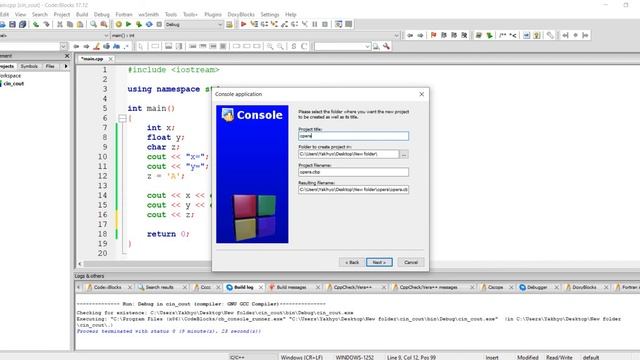Click the Cut scissors icon
The width and height of the screenshot is (640, 360).
tap(60, 24)
